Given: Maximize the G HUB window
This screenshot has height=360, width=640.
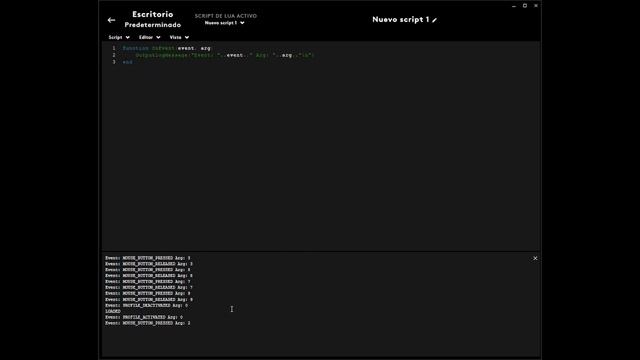Looking at the screenshot, I should coord(525,6).
